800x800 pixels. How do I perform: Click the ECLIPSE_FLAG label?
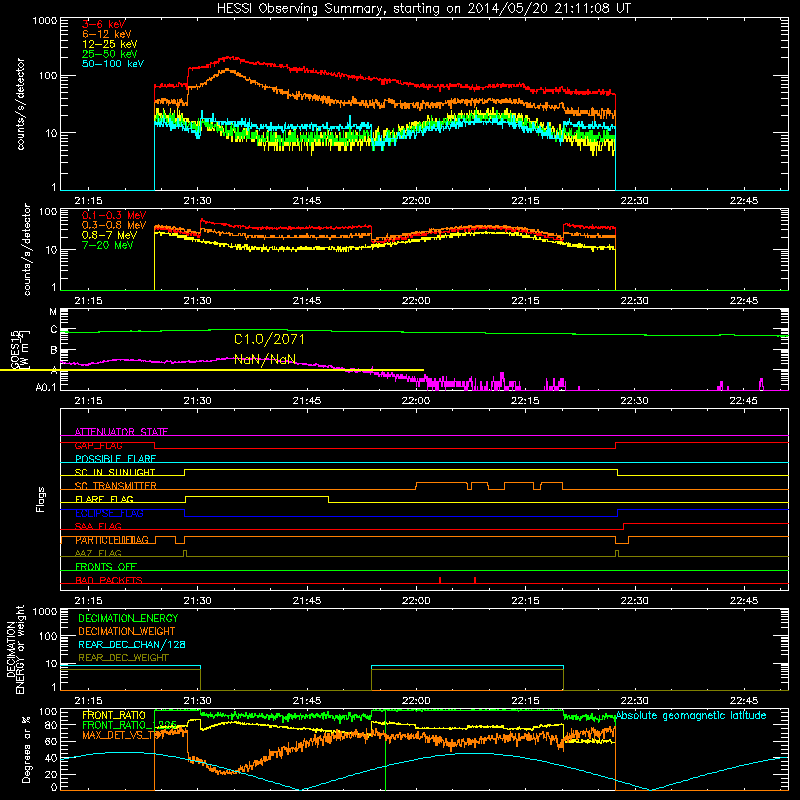click(109, 513)
